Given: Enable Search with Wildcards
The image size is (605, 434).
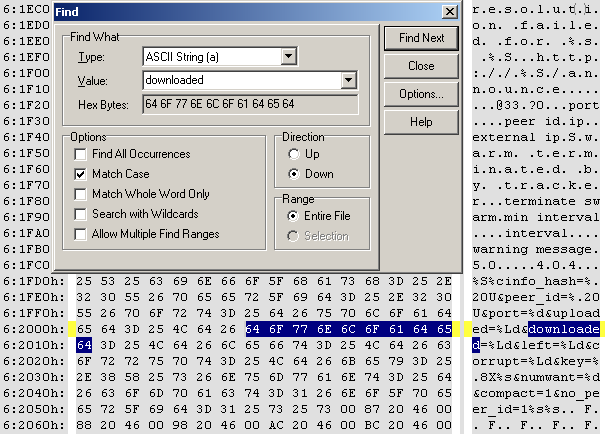Looking at the screenshot, I should coord(81,214).
